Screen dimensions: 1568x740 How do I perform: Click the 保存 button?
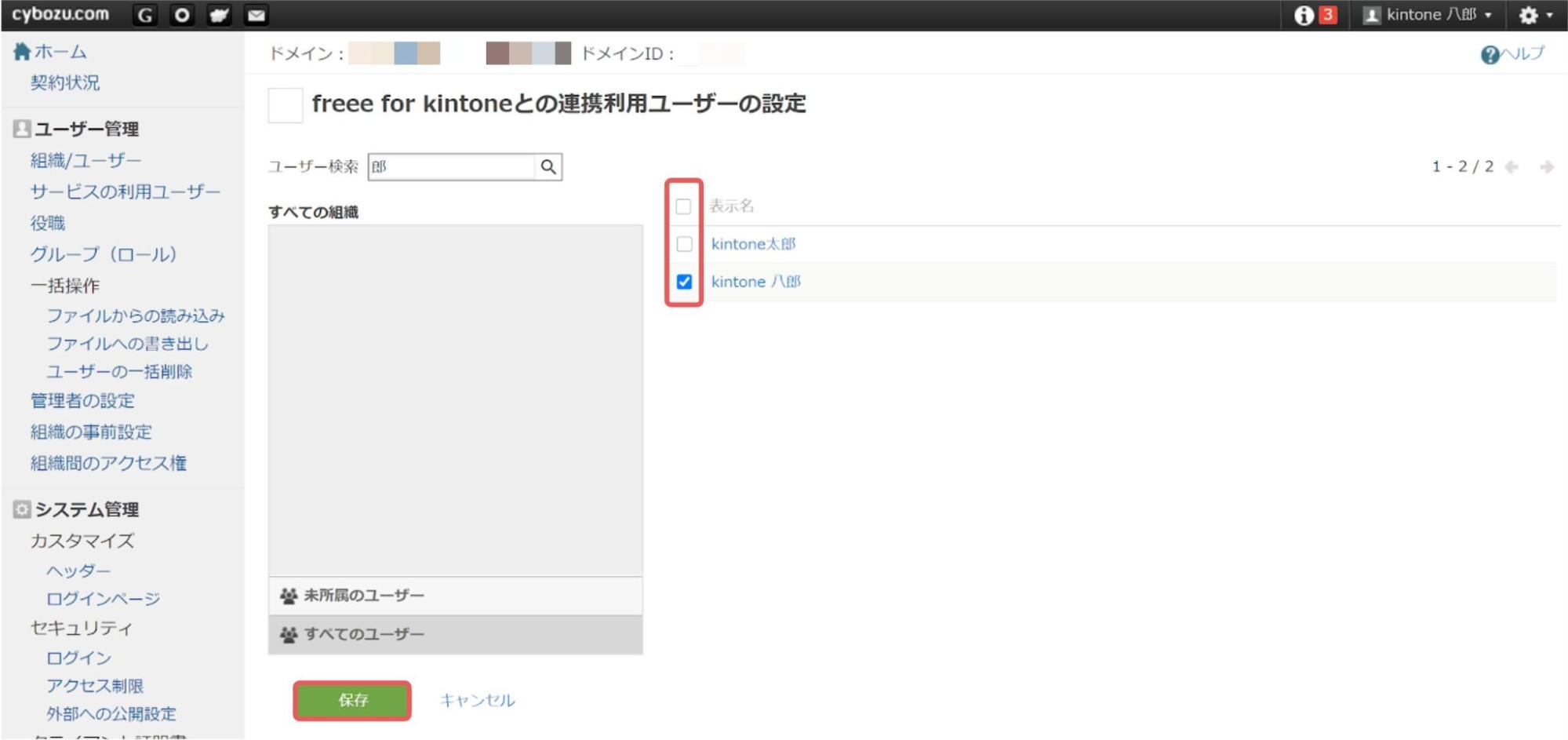point(352,700)
